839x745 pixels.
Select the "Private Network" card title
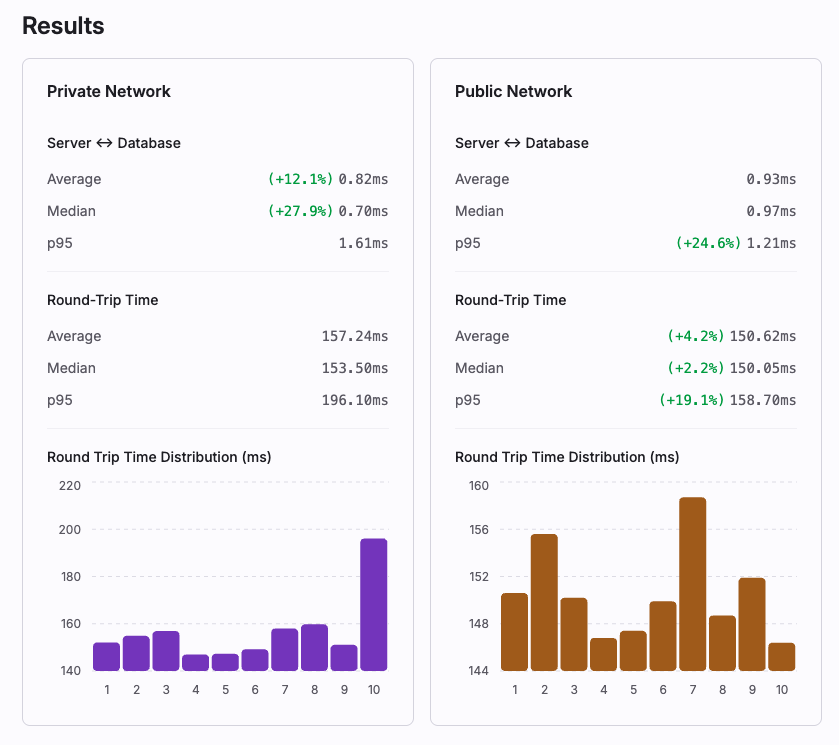109,92
